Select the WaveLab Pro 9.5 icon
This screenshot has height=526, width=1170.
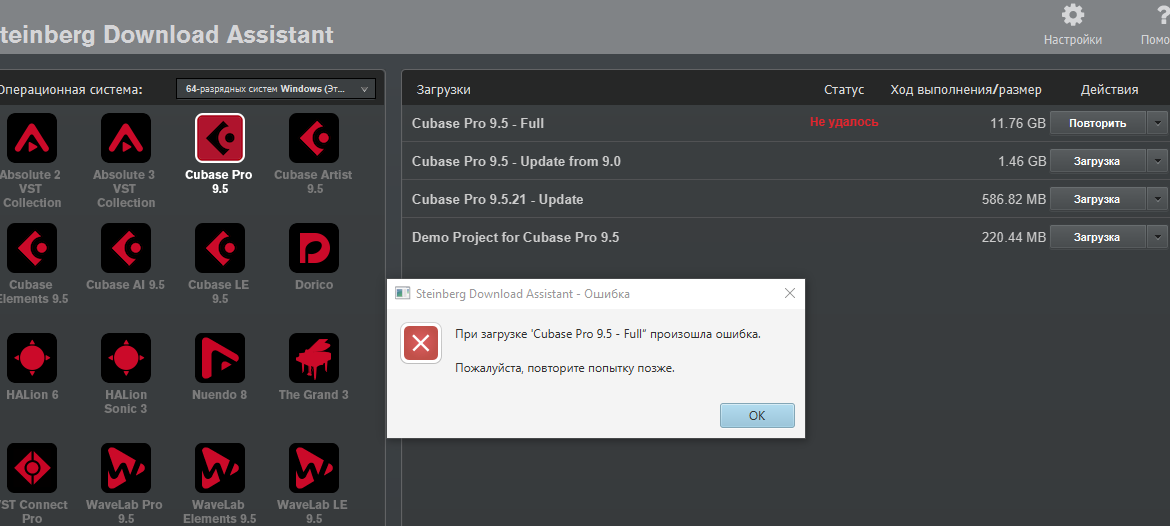[126, 468]
